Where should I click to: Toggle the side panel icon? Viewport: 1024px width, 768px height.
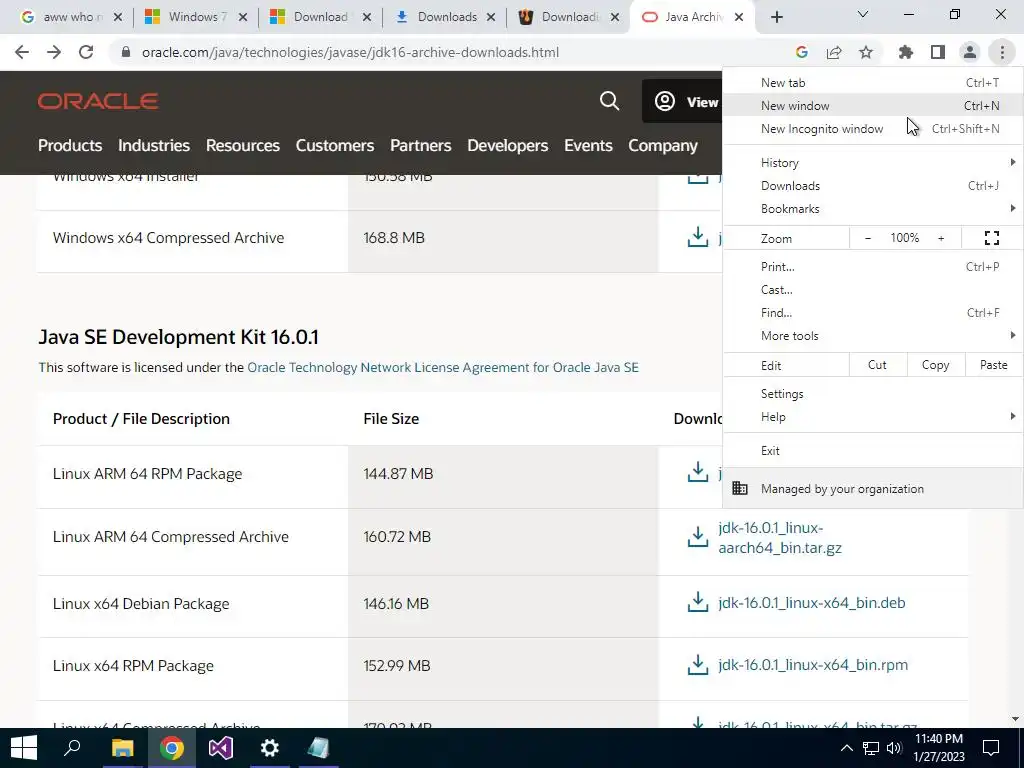938,52
